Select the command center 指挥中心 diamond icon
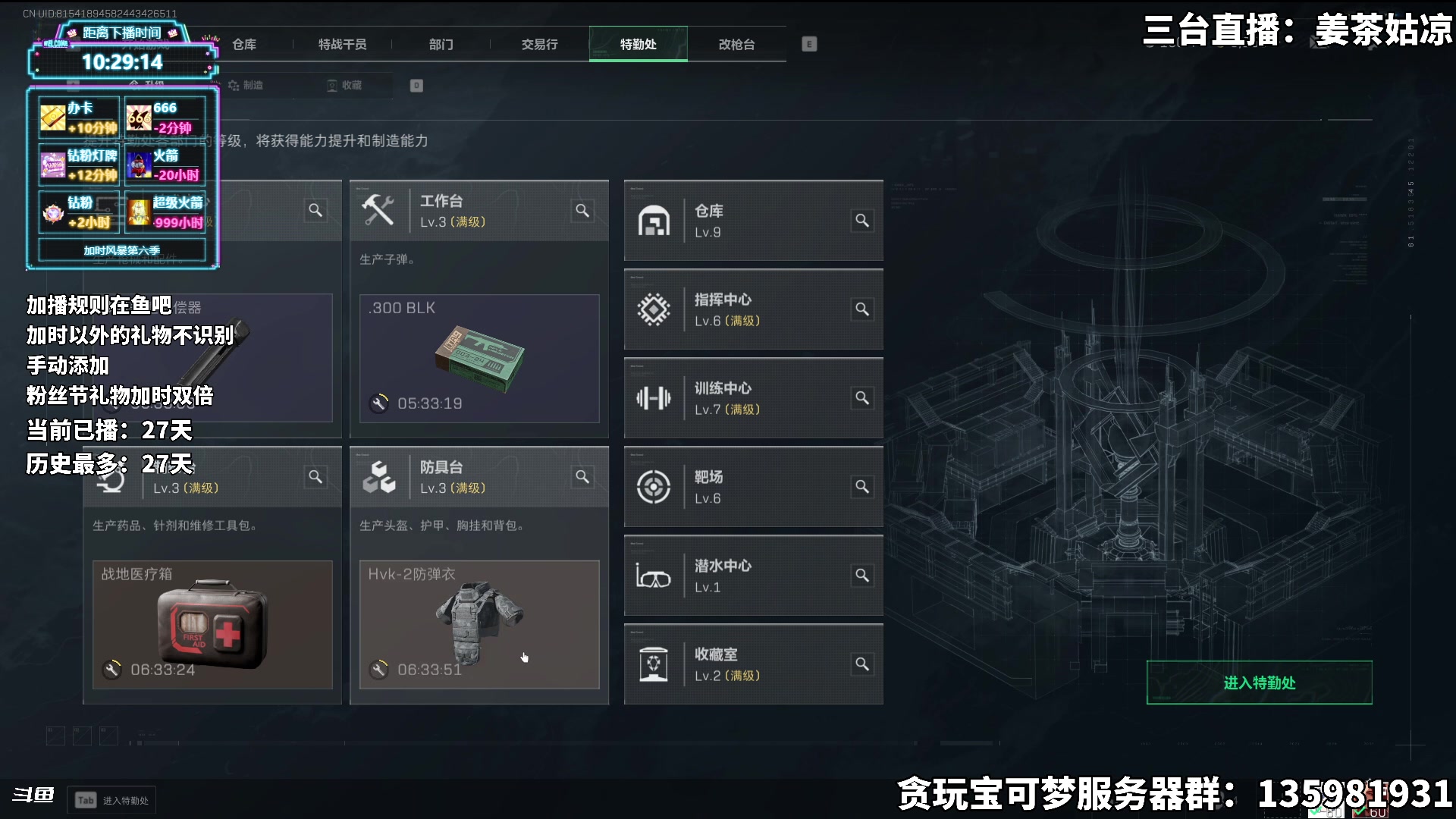This screenshot has height=819, width=1456. tap(654, 309)
